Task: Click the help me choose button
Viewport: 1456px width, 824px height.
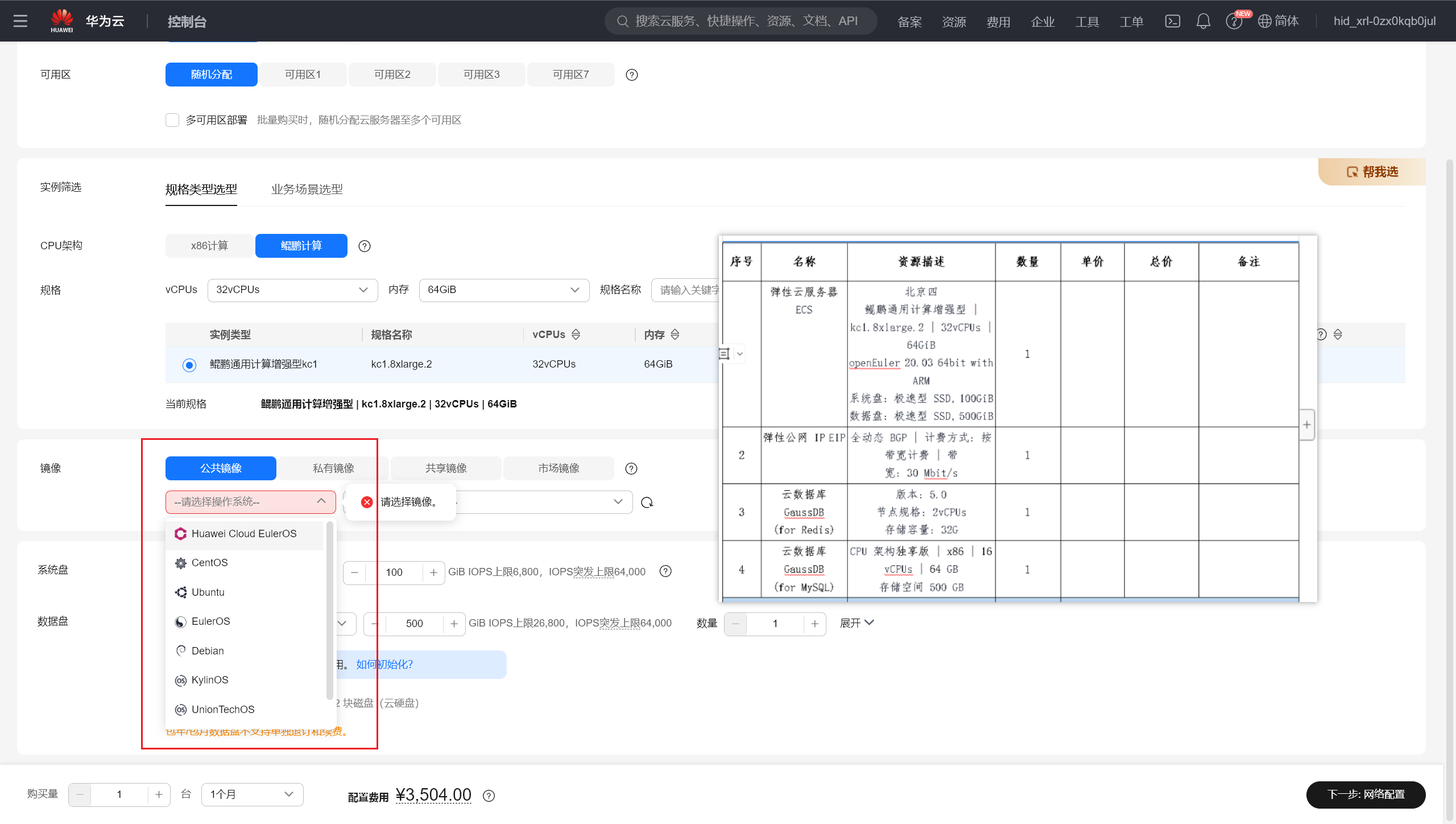Action: (1372, 172)
